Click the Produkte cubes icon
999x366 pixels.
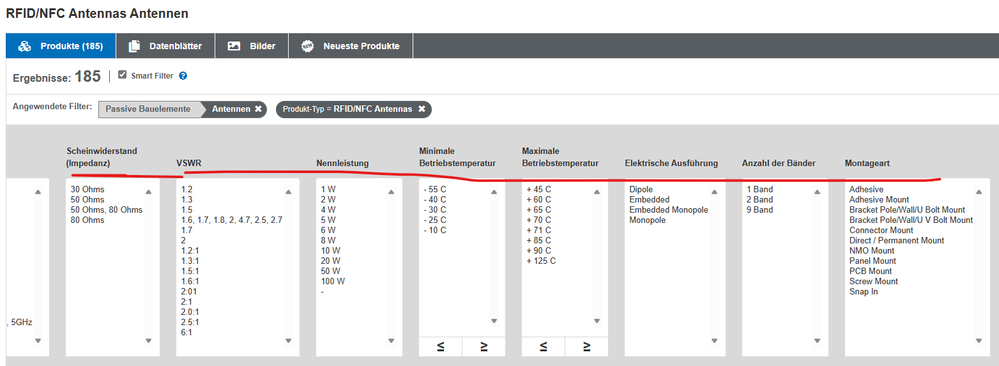click(25, 47)
